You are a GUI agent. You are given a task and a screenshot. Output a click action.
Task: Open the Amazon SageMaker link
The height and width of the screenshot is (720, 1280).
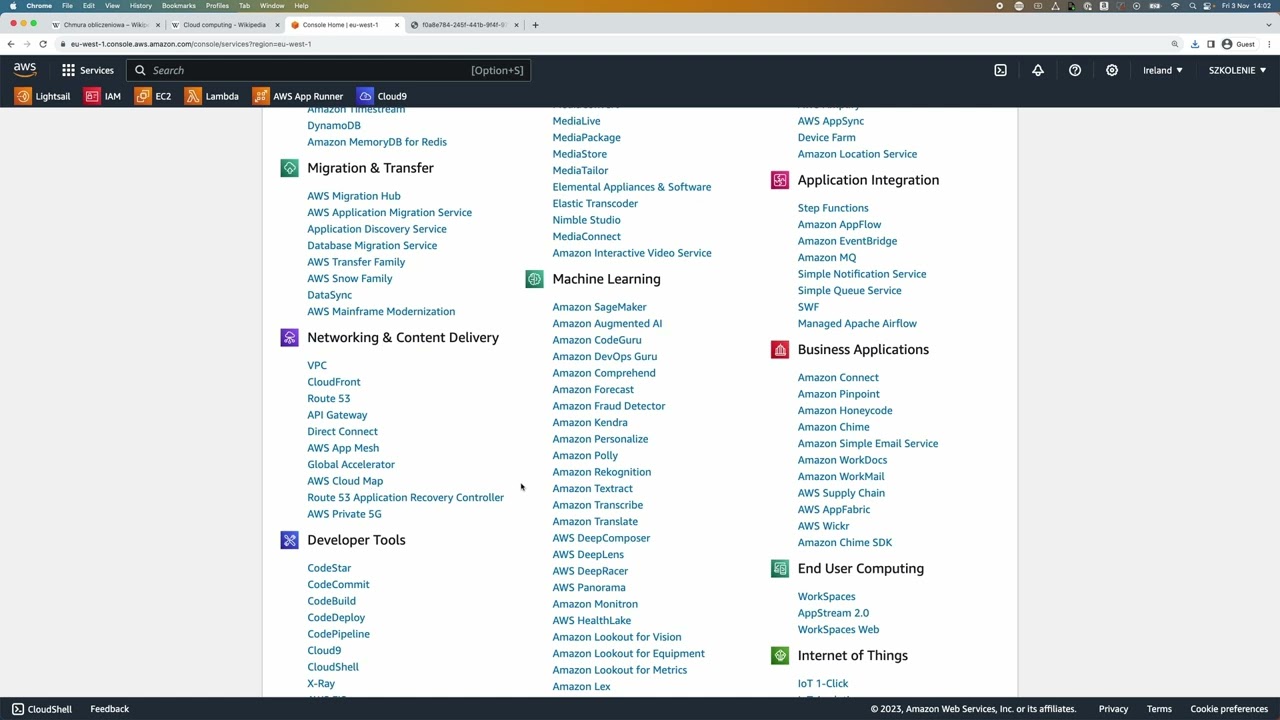(x=600, y=307)
